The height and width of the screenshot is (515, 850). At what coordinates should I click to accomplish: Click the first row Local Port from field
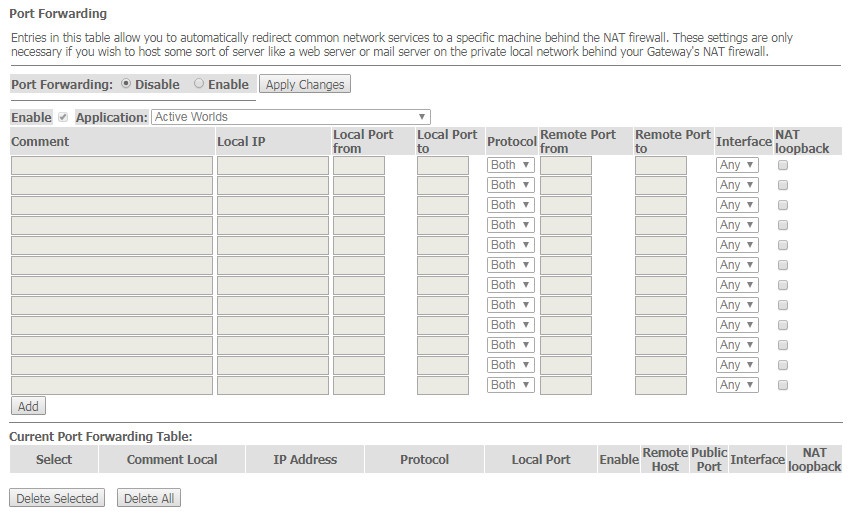coord(359,165)
